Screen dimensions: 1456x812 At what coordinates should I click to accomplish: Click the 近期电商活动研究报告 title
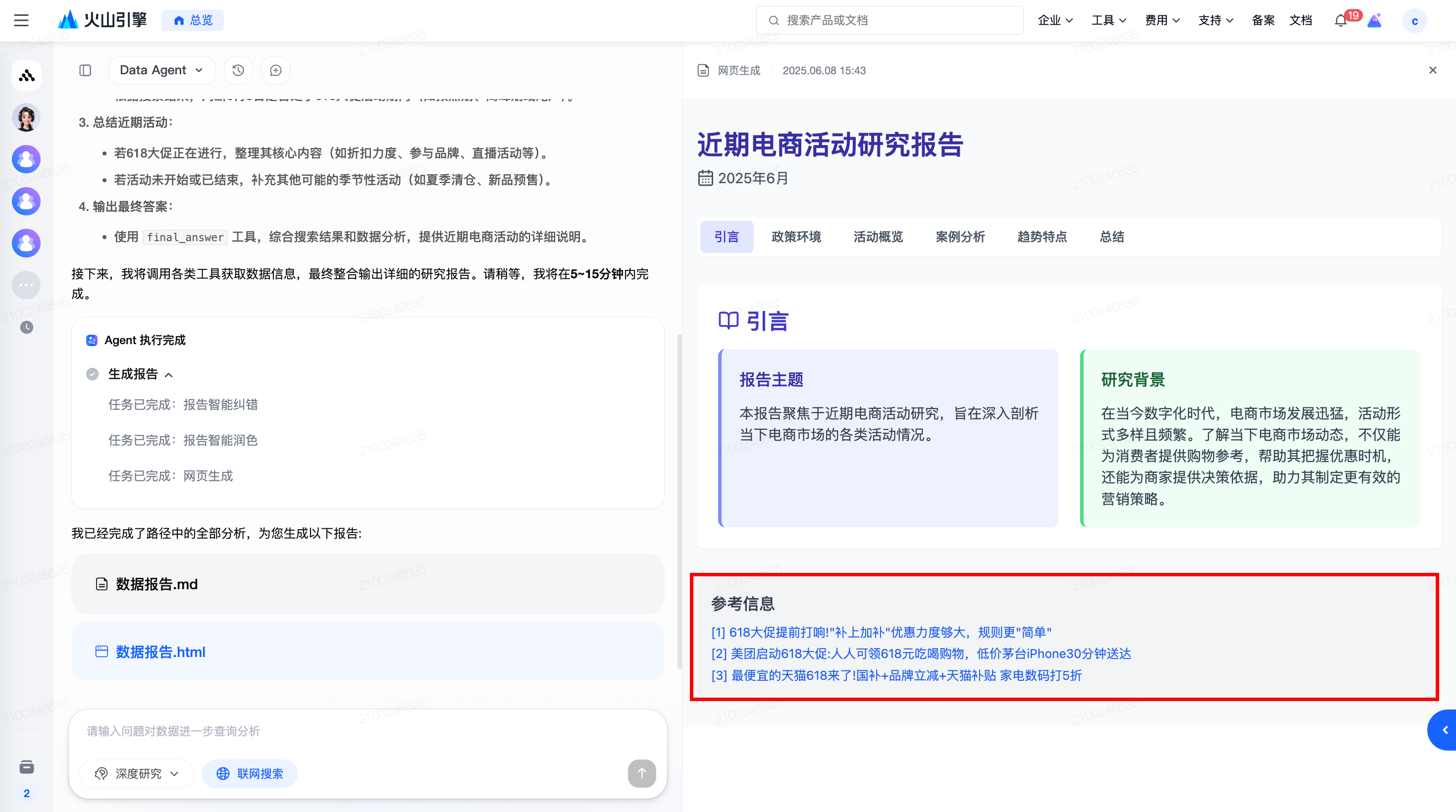831,145
